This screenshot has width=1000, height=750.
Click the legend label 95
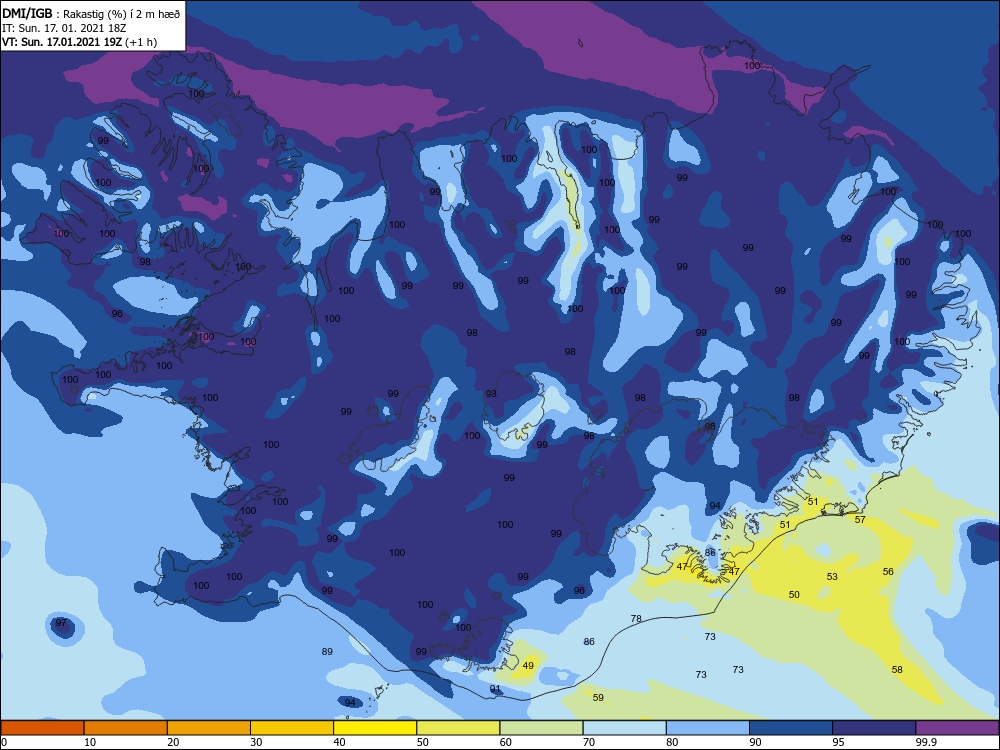point(839,742)
